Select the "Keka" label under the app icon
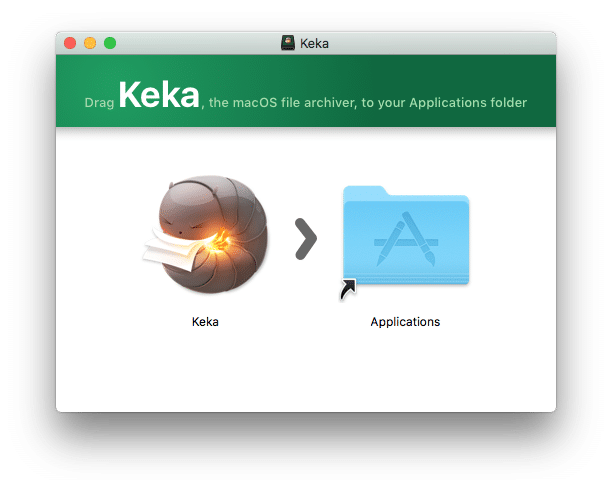 pyautogui.click(x=205, y=322)
